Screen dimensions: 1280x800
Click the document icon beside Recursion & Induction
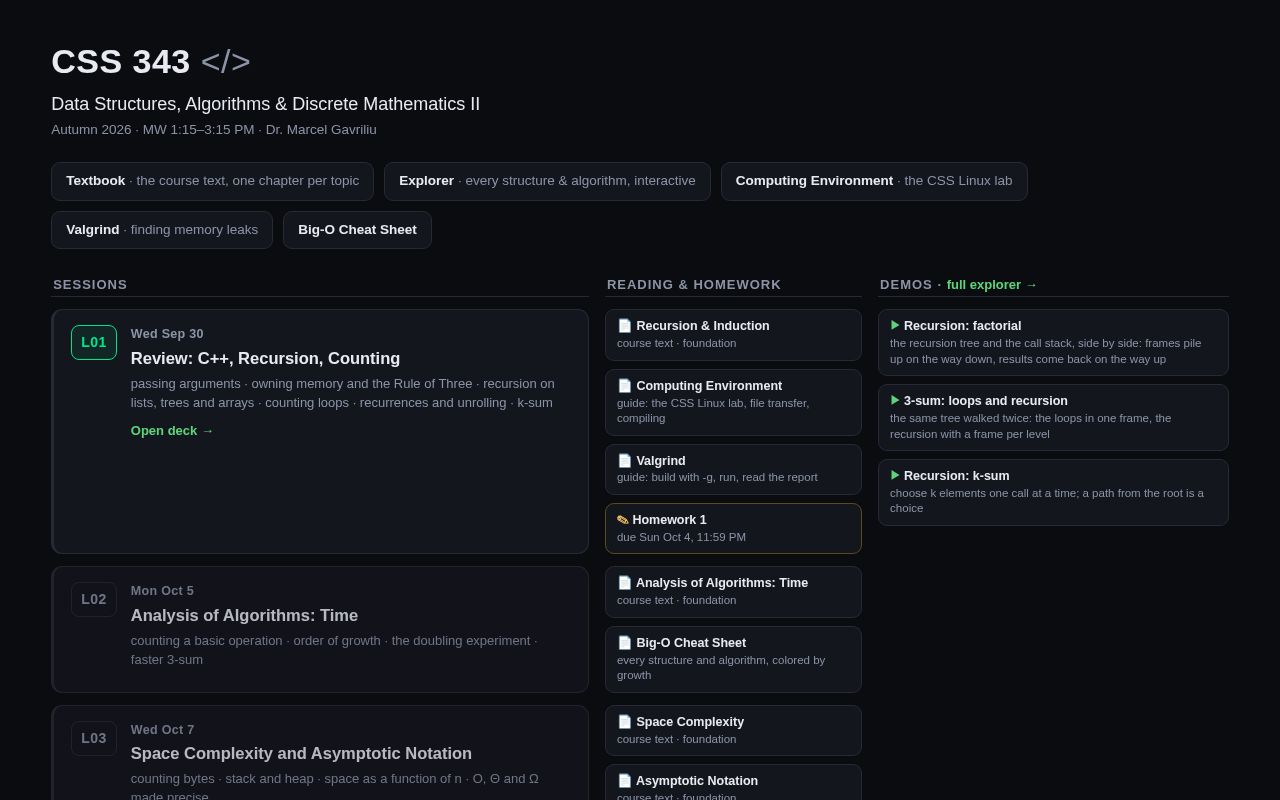pyautogui.click(x=624, y=326)
